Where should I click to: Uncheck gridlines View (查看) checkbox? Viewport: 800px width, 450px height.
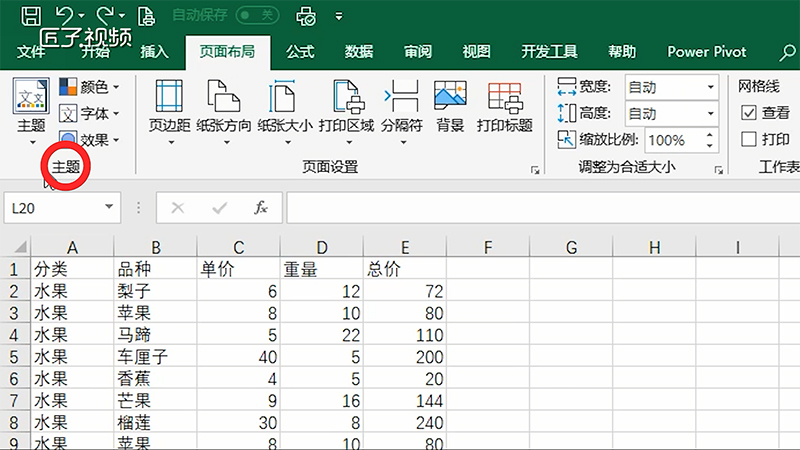[748, 113]
